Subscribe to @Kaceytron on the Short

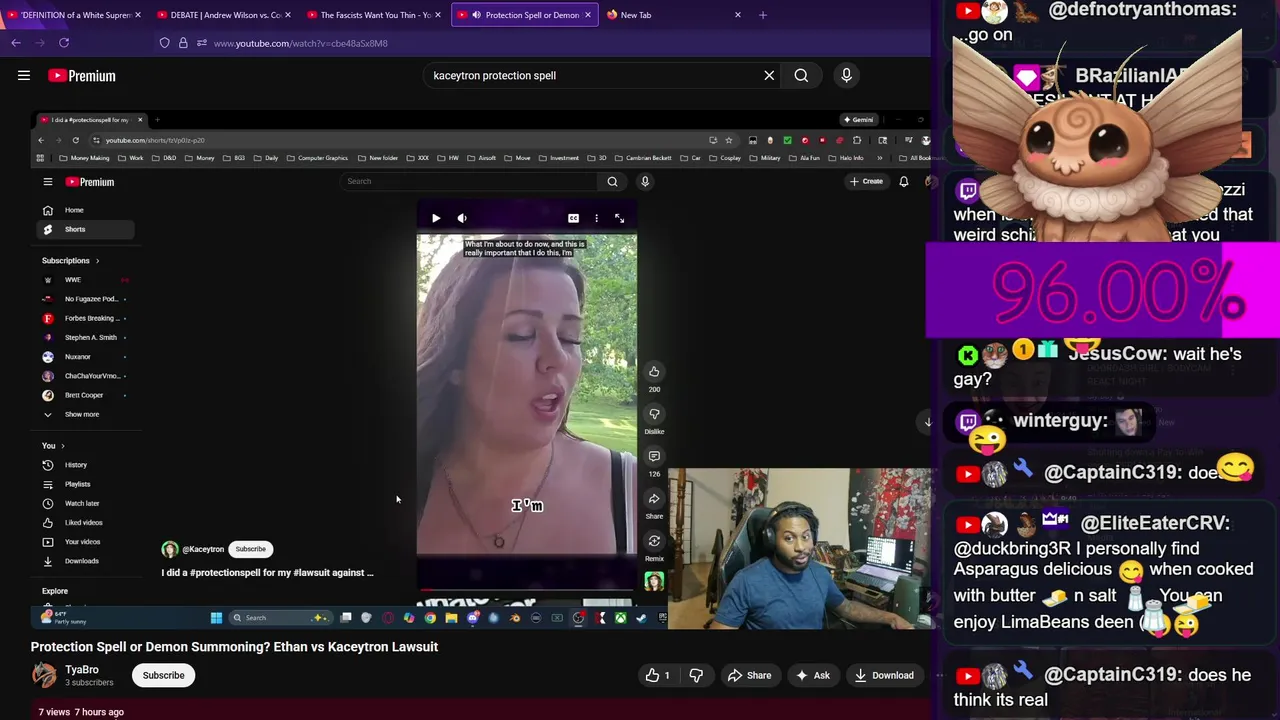(250, 549)
